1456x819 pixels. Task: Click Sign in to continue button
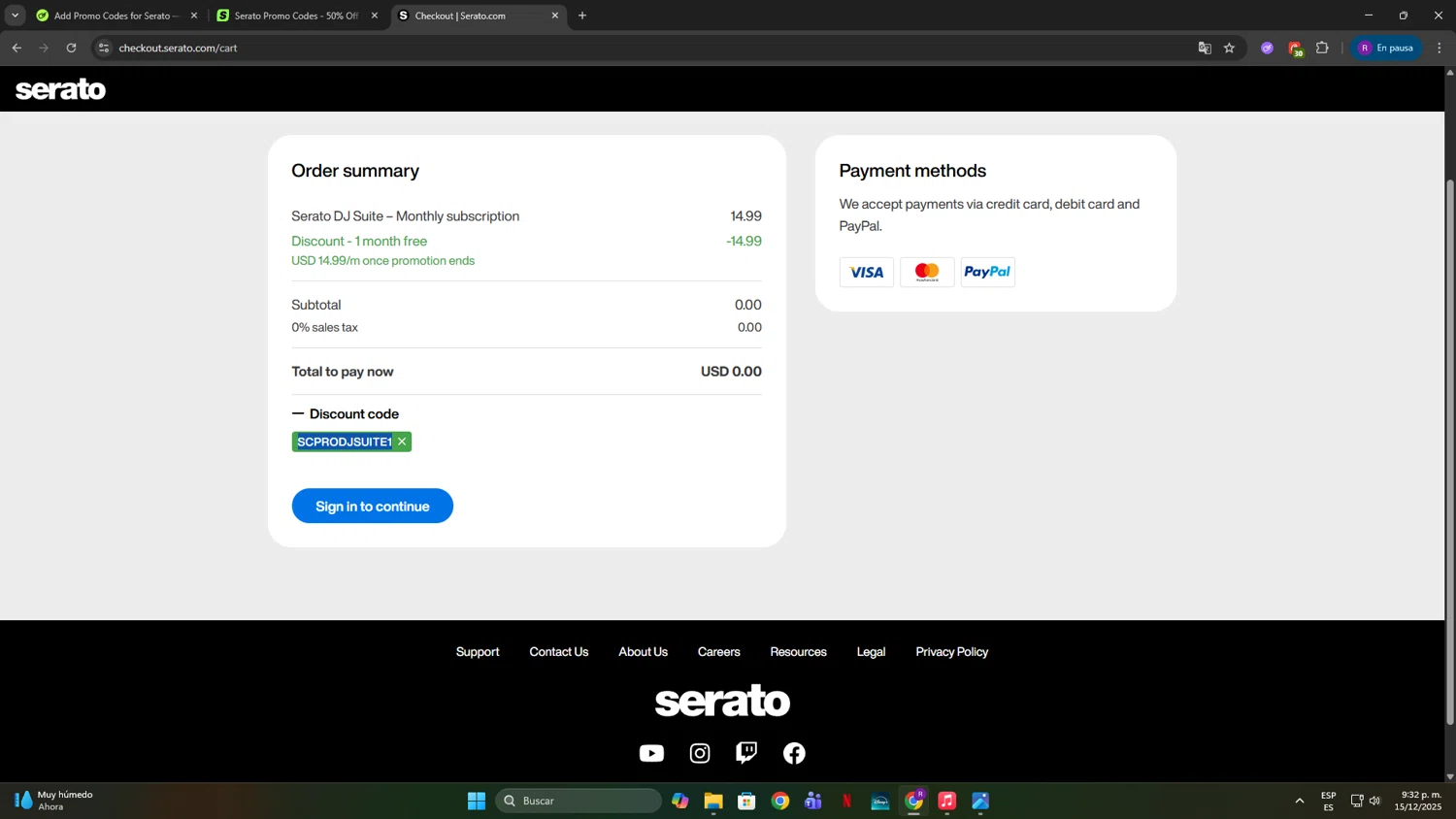click(x=373, y=506)
